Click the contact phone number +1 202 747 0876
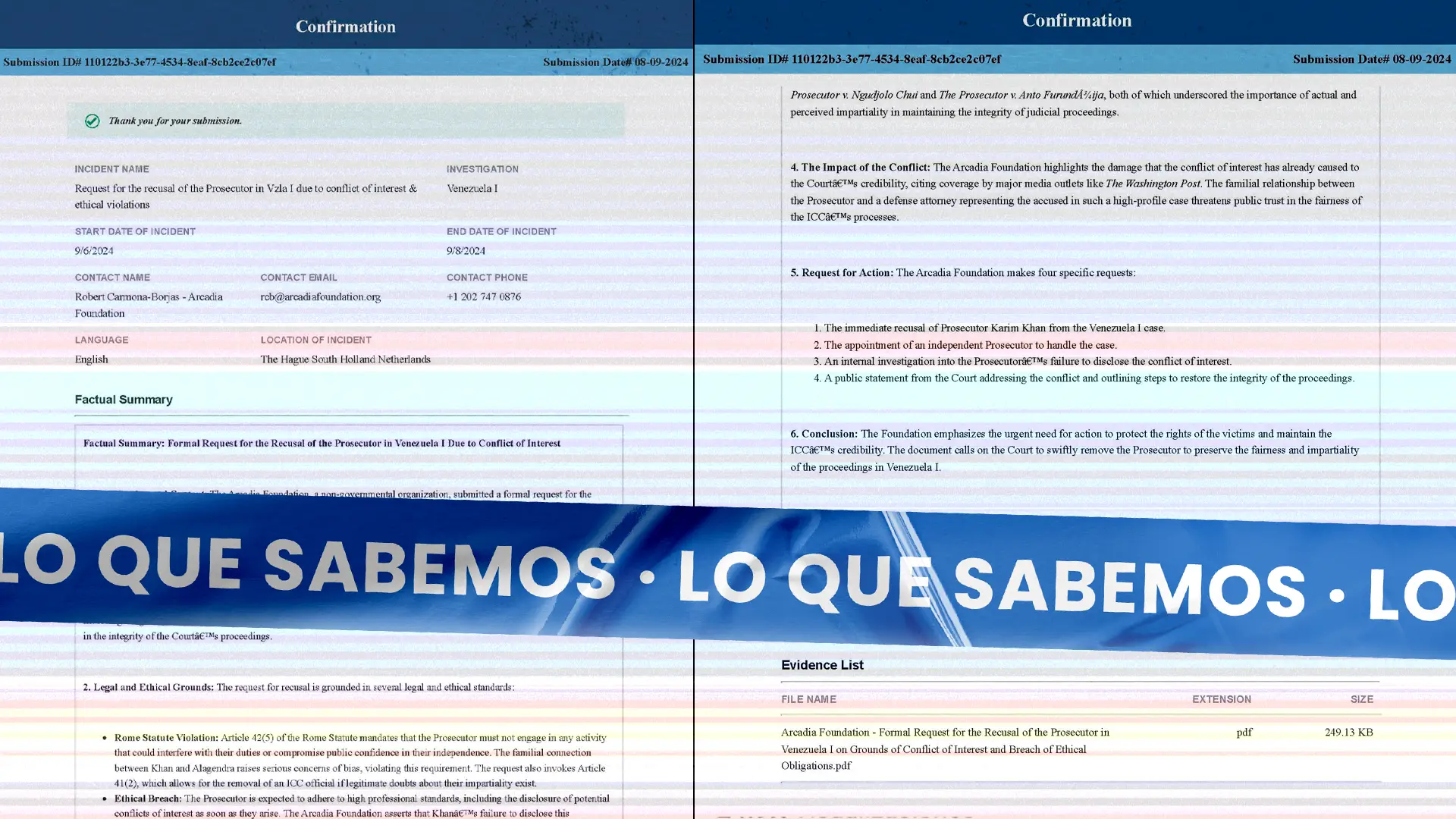This screenshot has width=1456, height=819. tap(483, 297)
